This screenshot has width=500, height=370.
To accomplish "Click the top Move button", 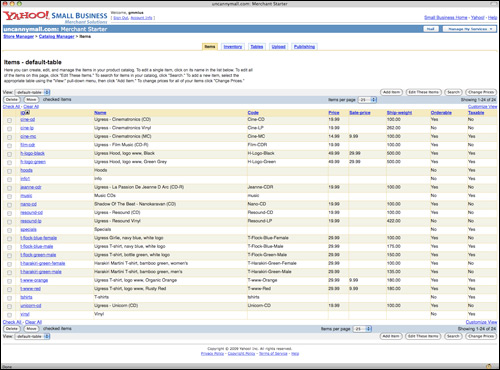I will (x=31, y=99).
